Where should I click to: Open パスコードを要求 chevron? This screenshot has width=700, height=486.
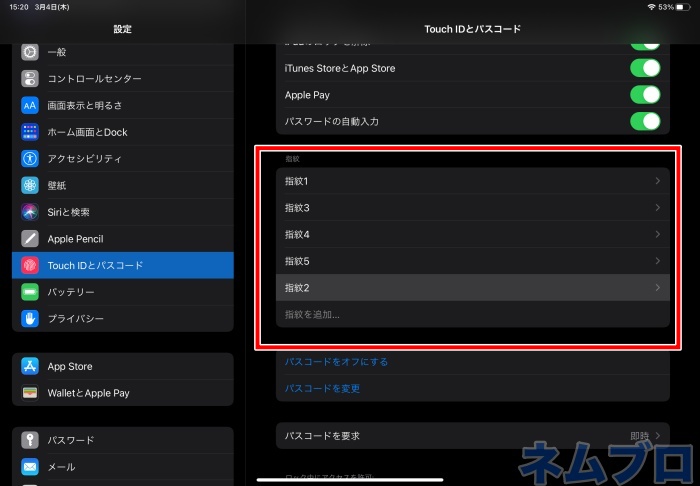point(658,436)
